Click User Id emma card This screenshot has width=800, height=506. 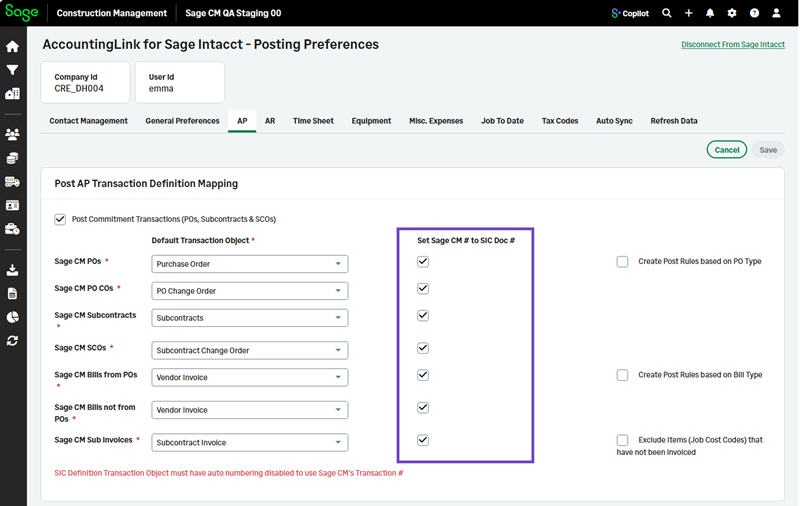tap(180, 83)
